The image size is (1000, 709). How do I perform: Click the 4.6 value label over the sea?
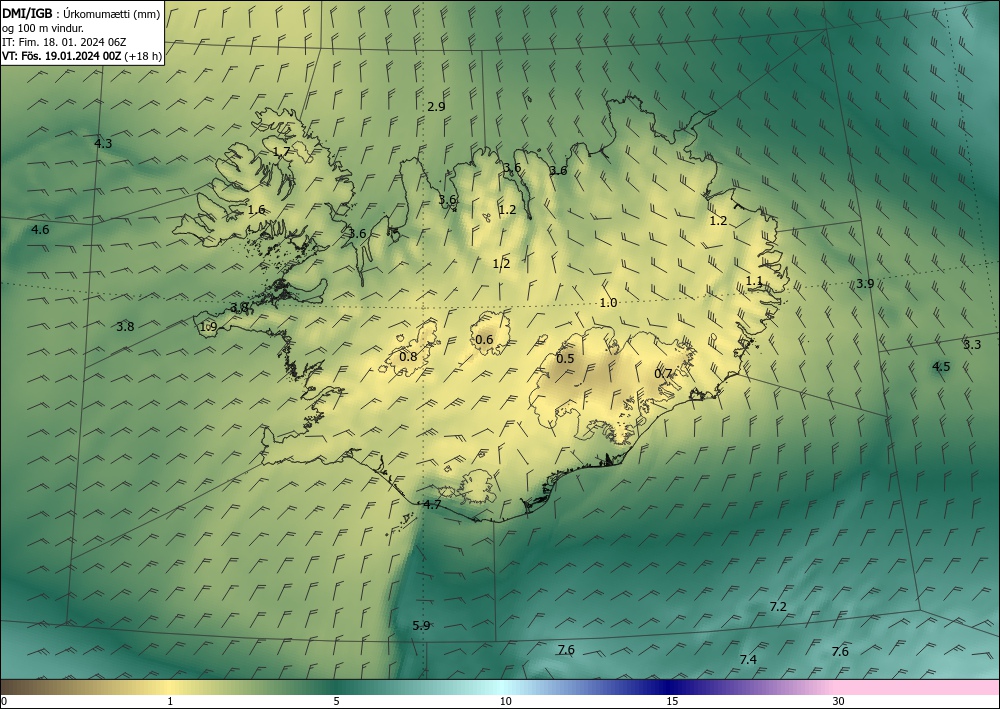coord(40,230)
